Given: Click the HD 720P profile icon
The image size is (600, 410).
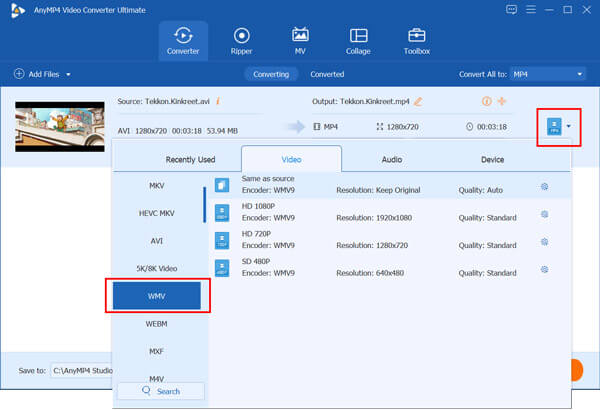Looking at the screenshot, I should pyautogui.click(x=222, y=240).
